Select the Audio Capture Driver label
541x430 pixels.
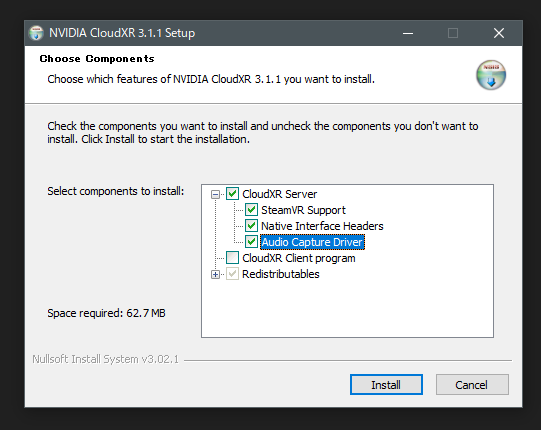(x=312, y=242)
